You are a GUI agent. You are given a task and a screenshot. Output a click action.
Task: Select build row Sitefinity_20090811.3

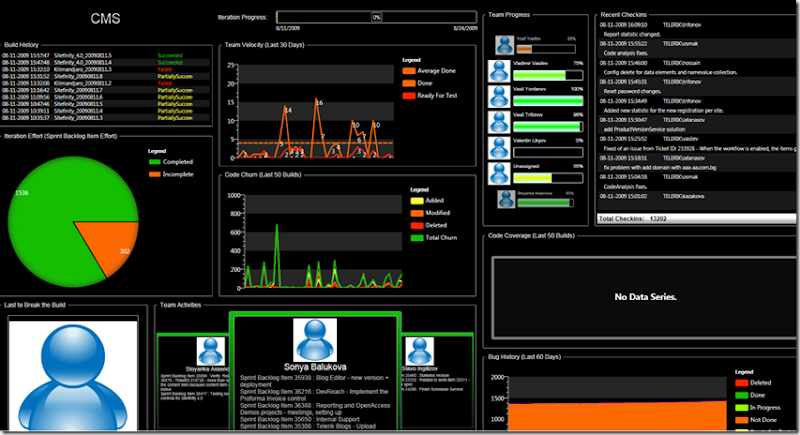pos(105,118)
